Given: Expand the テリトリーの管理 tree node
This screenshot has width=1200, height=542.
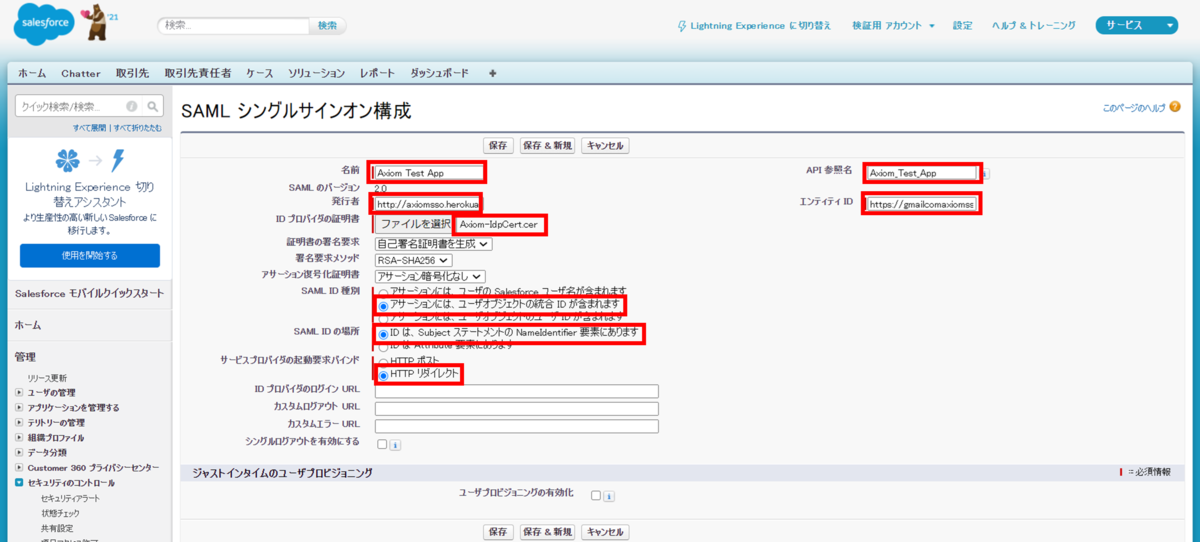Looking at the screenshot, I should (19, 422).
